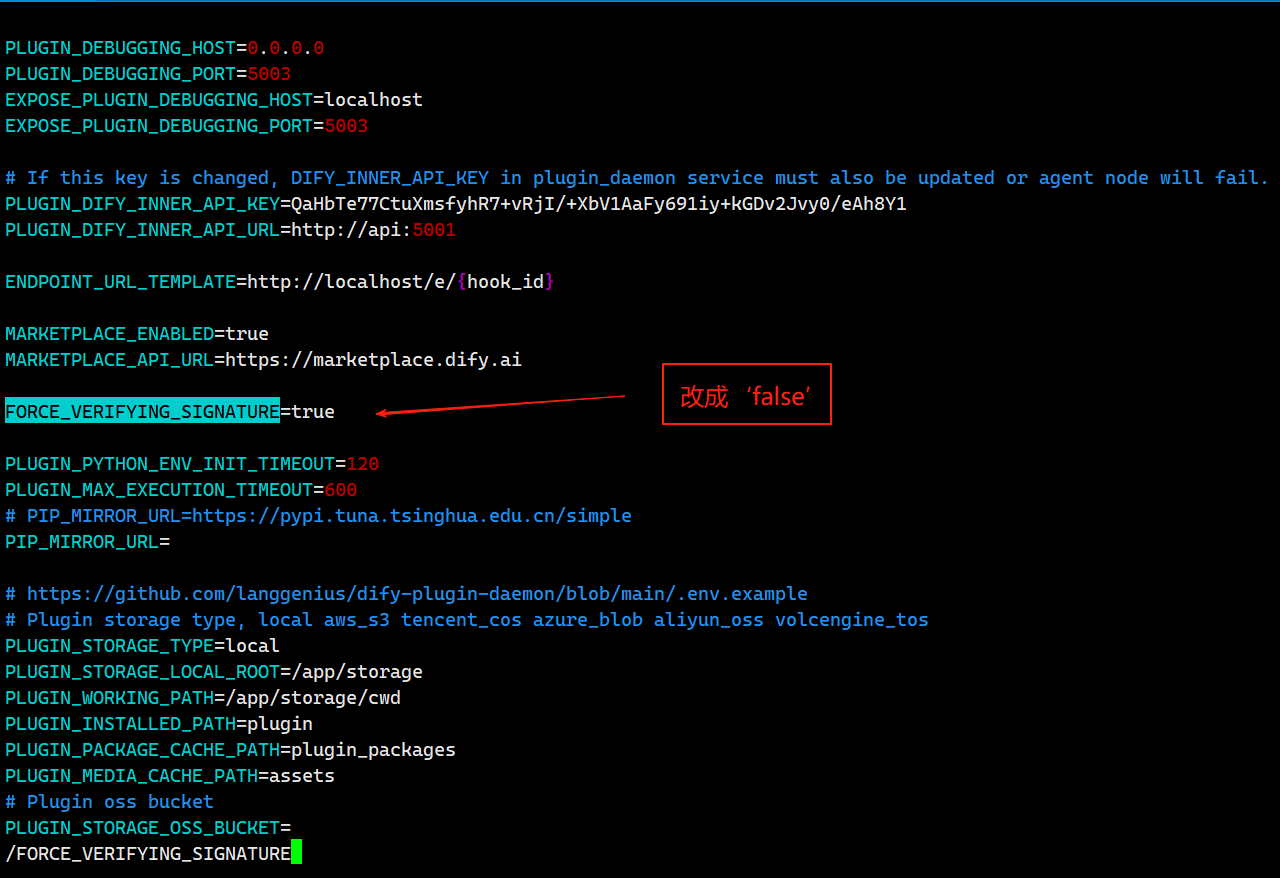The height and width of the screenshot is (878, 1280).
Task: Click the highlighted FORCE_VERIFYING_SIGNATURE variable name
Action: click(140, 411)
